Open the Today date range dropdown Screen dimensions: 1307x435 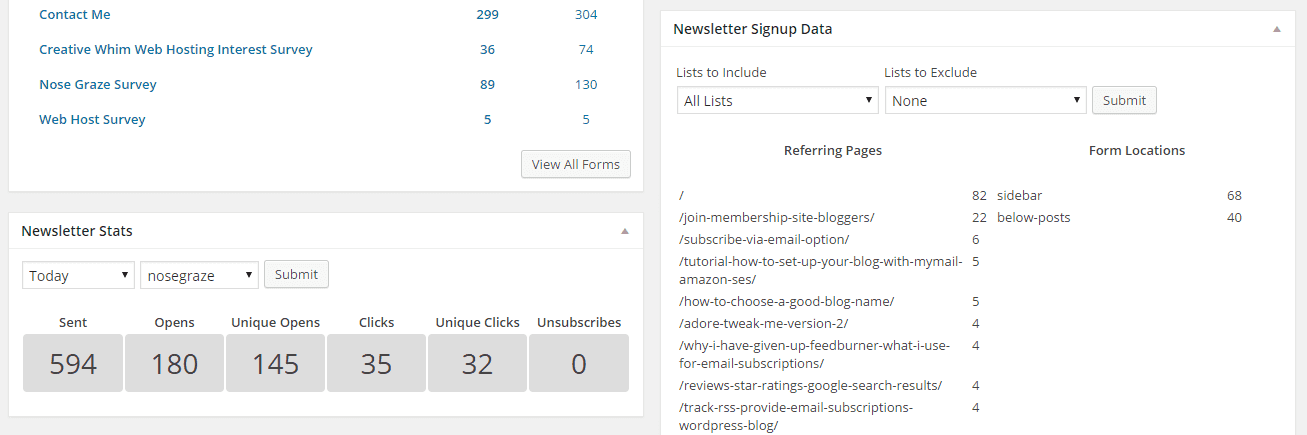[x=78, y=275]
